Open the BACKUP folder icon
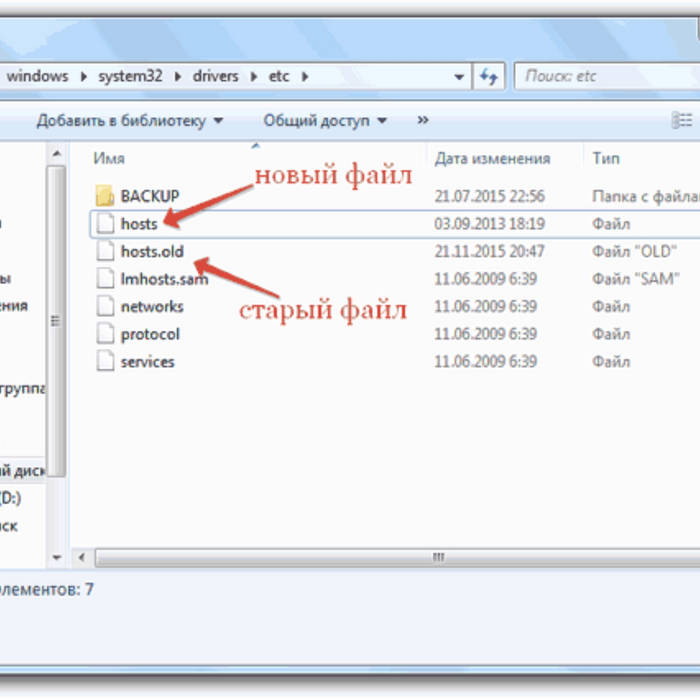The height and width of the screenshot is (700, 700). tap(105, 196)
